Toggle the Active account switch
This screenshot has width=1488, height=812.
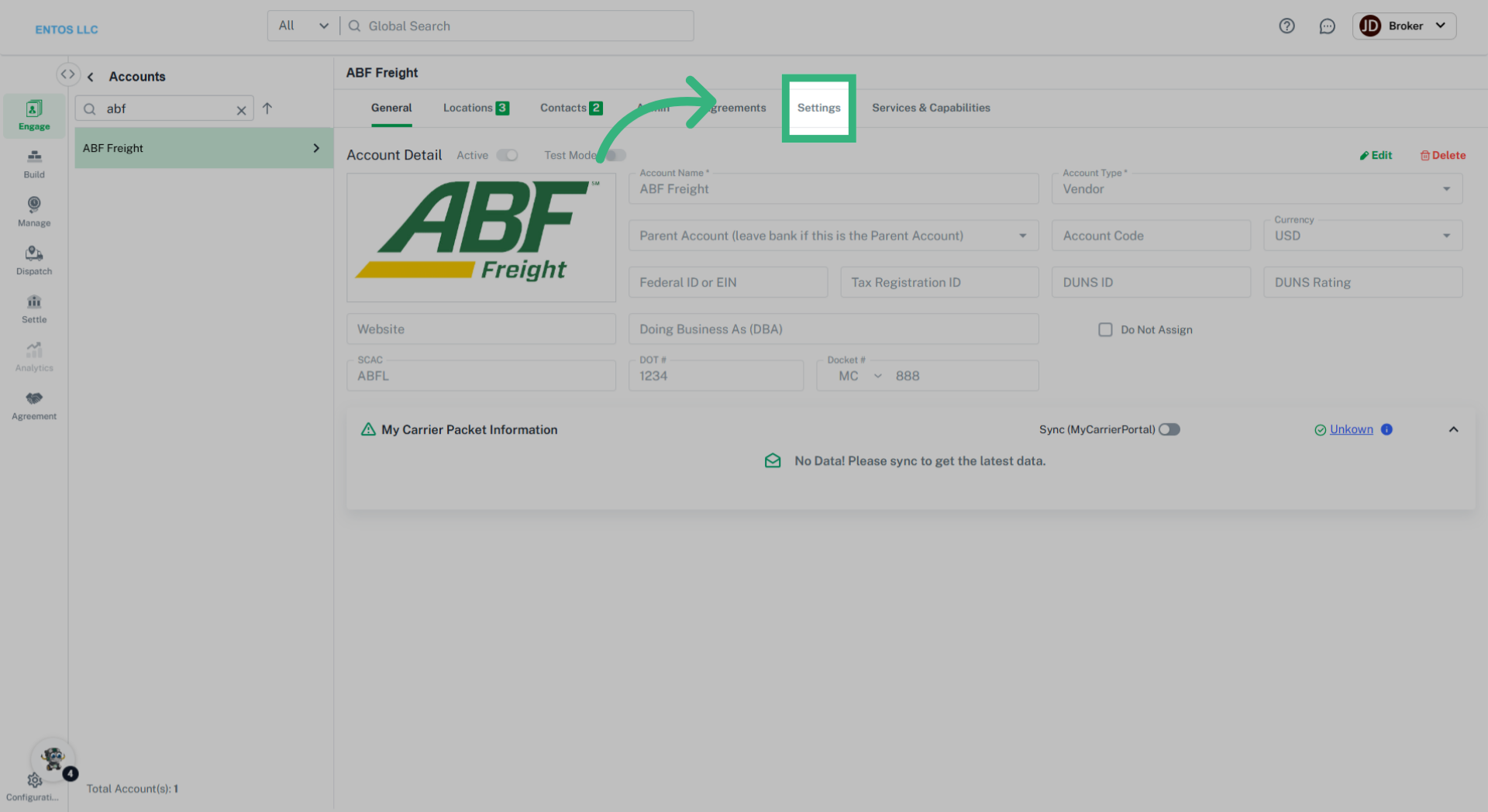click(x=507, y=155)
